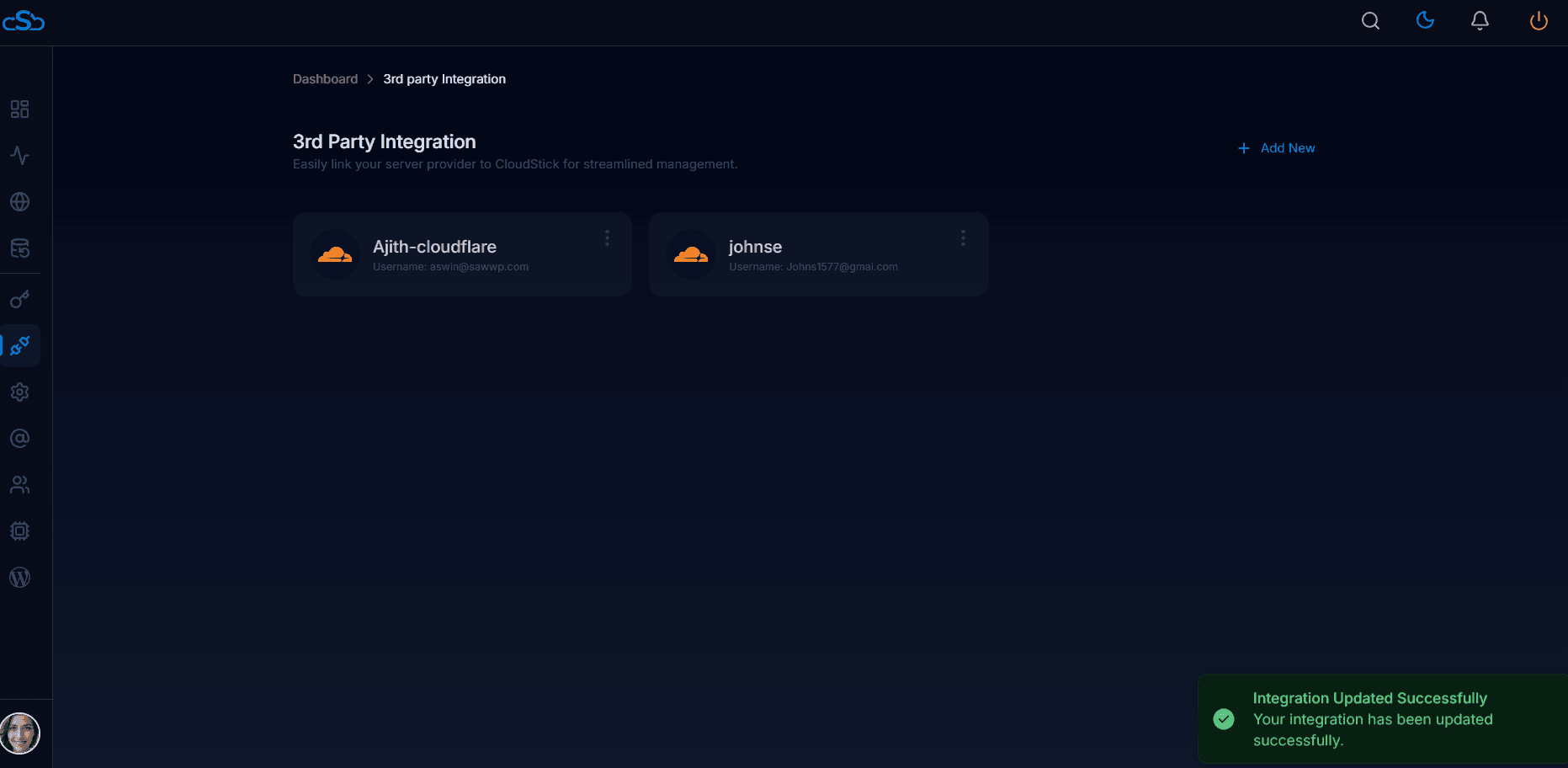Open database icon in sidebar
Screen dimensions: 1568x768
click(20, 248)
